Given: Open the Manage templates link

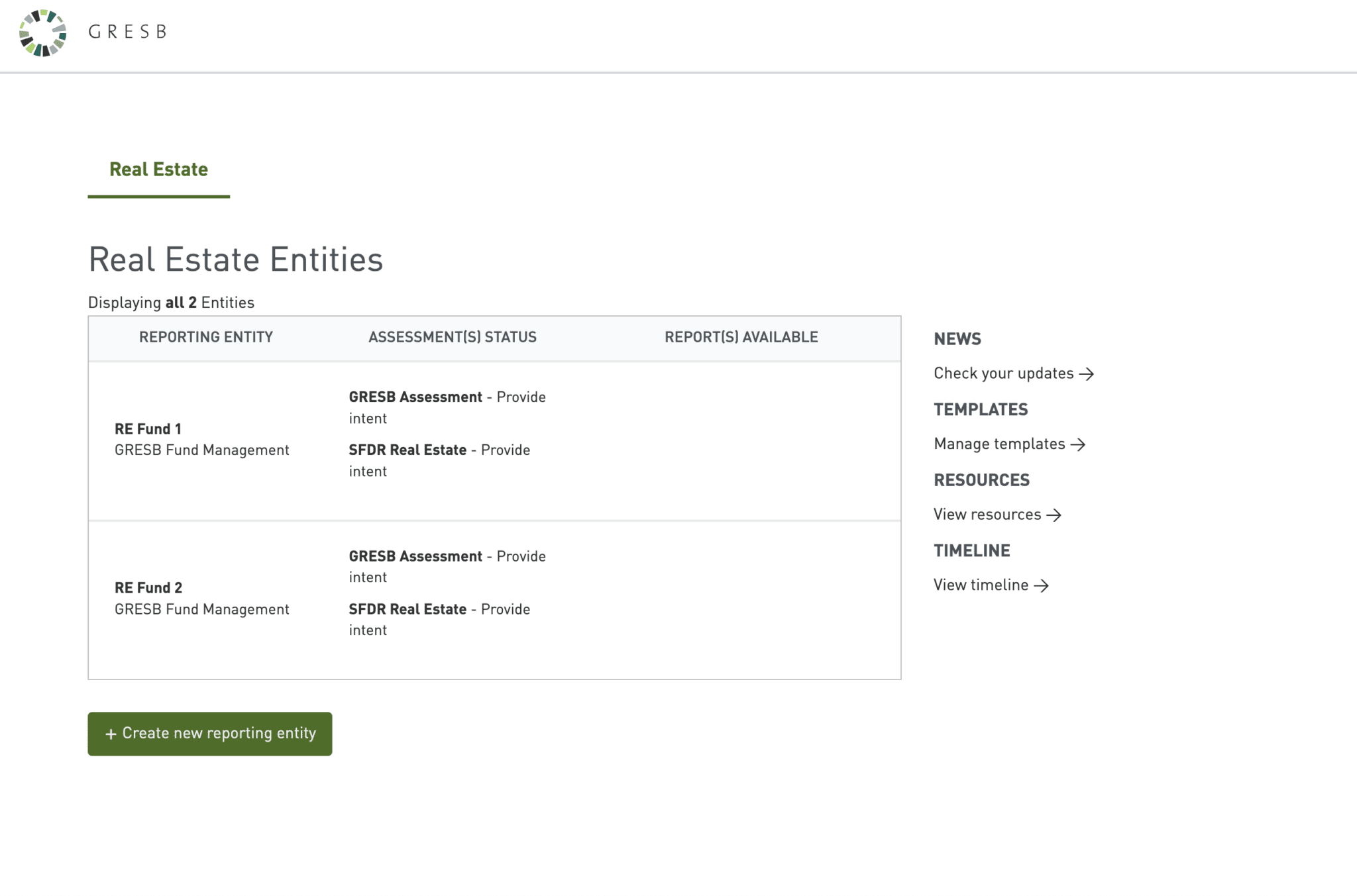Looking at the screenshot, I should point(999,444).
